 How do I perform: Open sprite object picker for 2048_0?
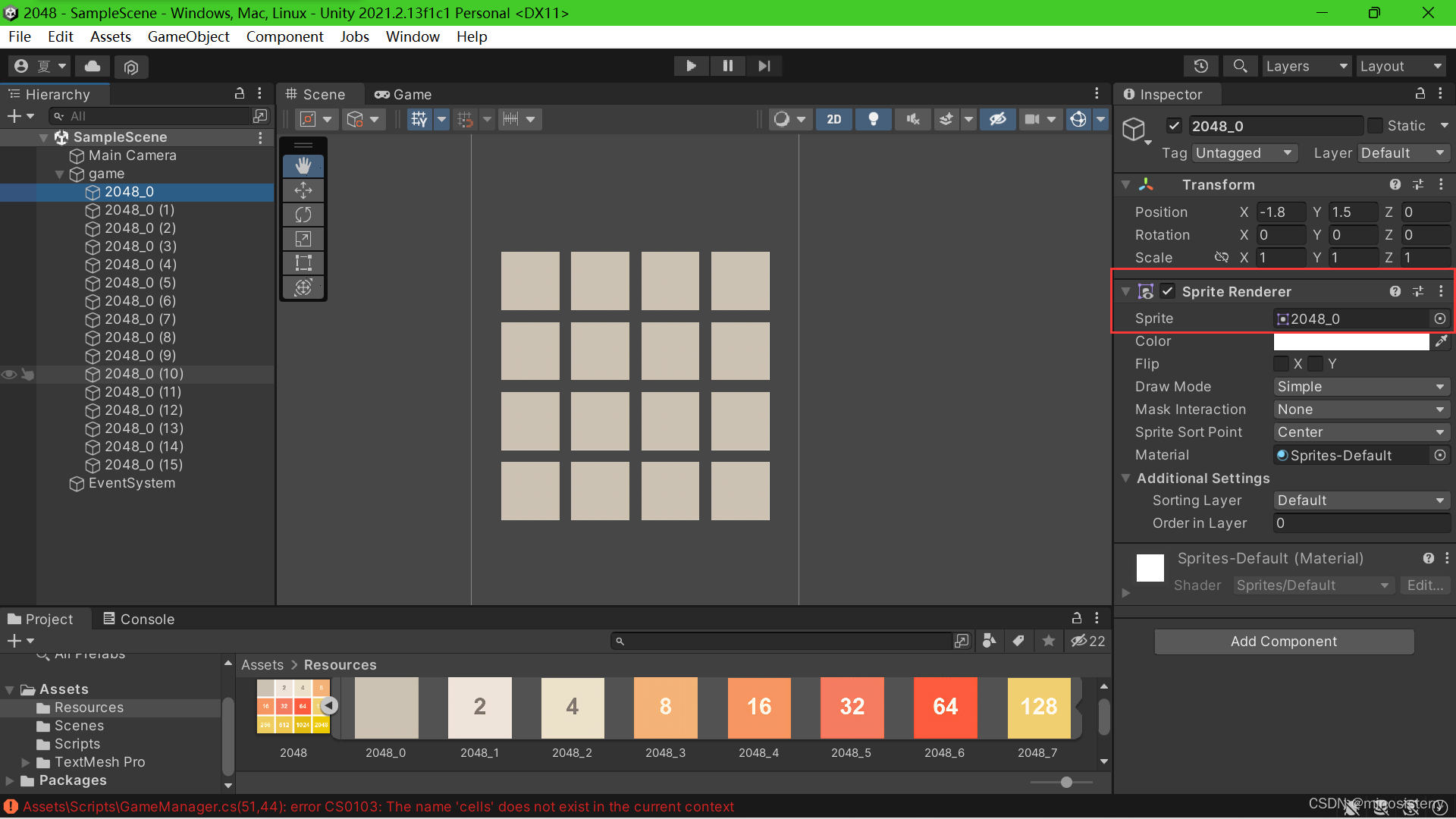coord(1439,318)
